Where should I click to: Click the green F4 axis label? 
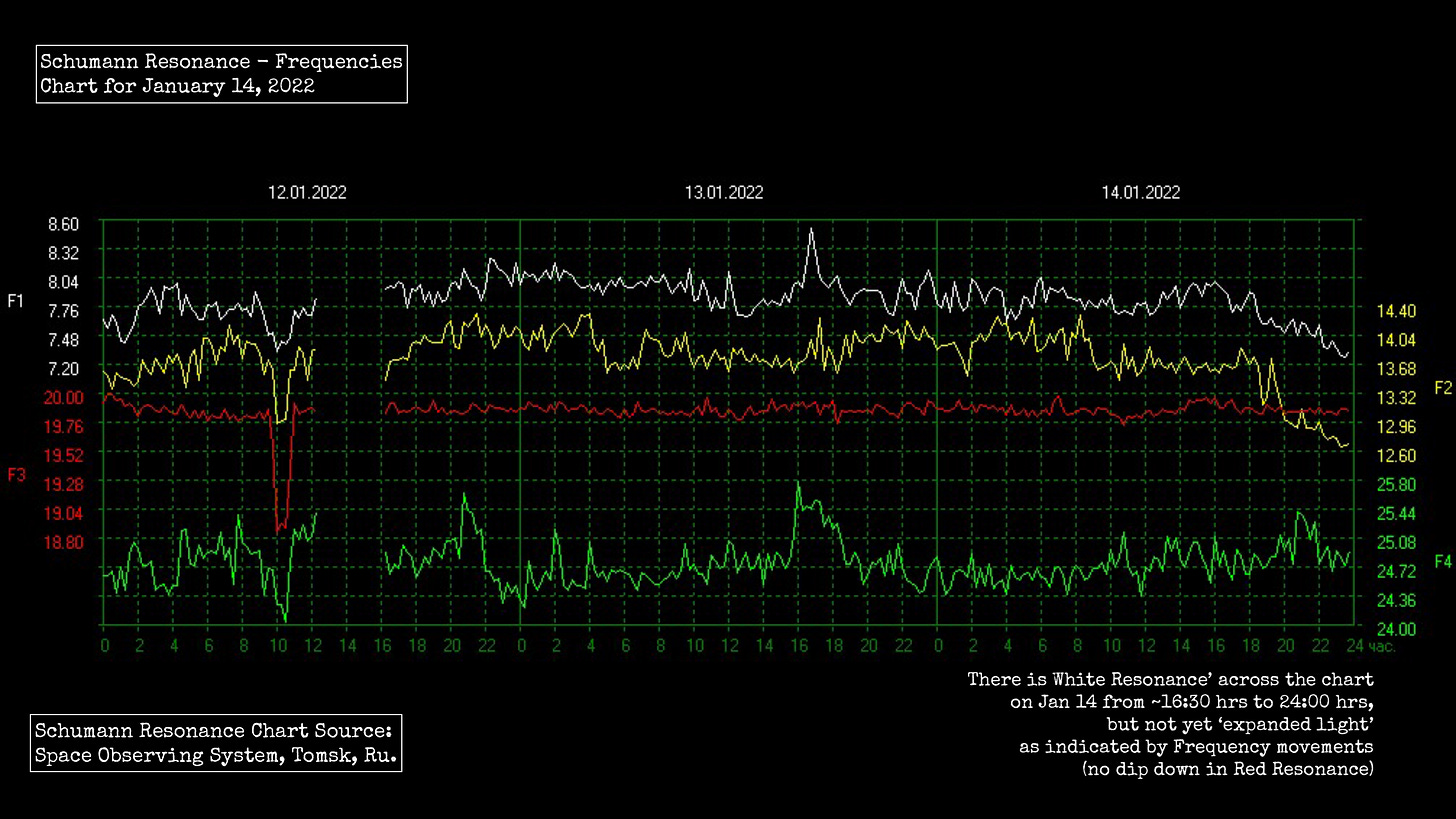(x=1442, y=562)
